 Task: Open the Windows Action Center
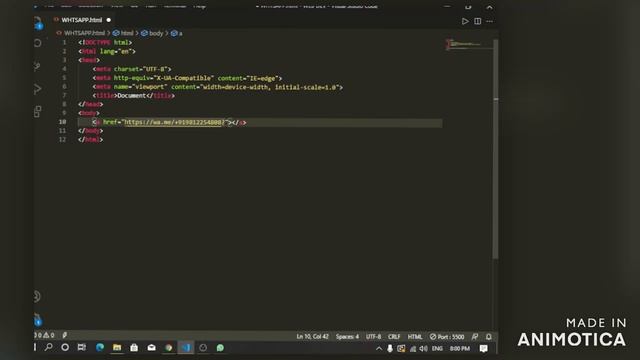pyautogui.click(x=483, y=349)
